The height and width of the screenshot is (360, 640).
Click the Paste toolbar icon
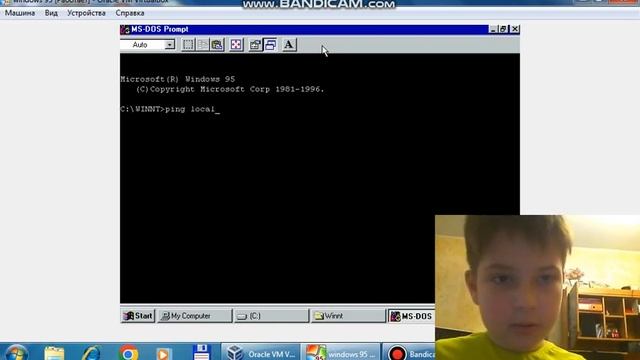217,44
